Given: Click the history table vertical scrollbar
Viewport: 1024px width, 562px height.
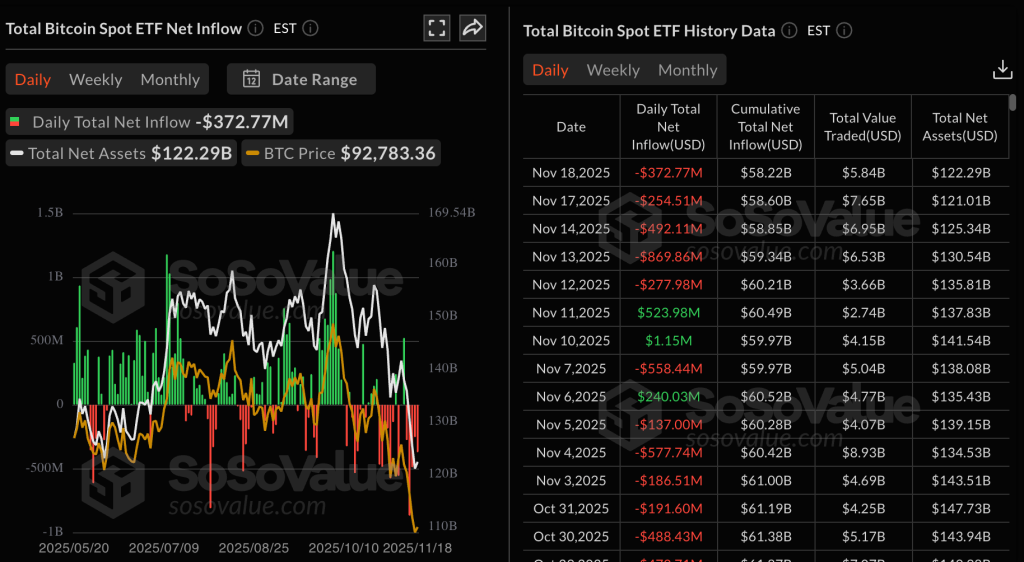Looking at the screenshot, I should click(1012, 102).
